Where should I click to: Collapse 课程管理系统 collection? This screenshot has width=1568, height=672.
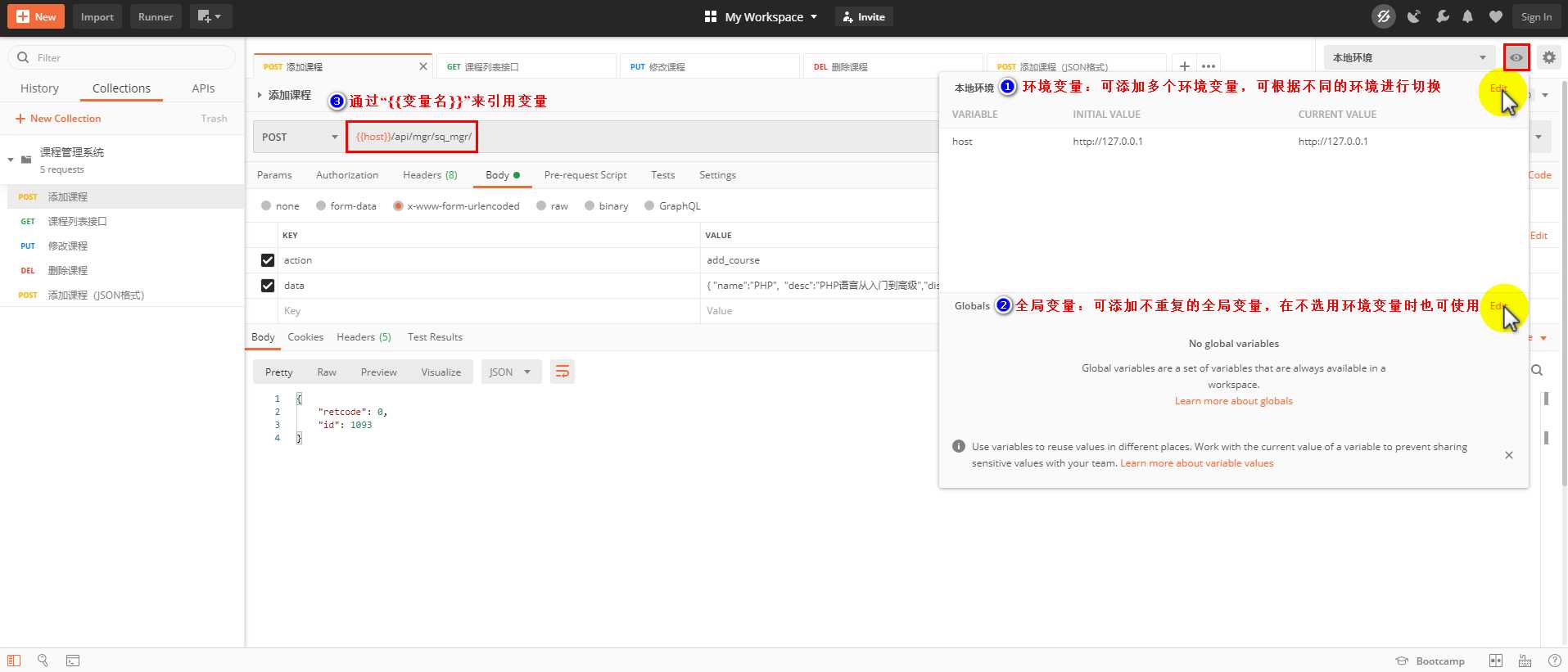11,160
